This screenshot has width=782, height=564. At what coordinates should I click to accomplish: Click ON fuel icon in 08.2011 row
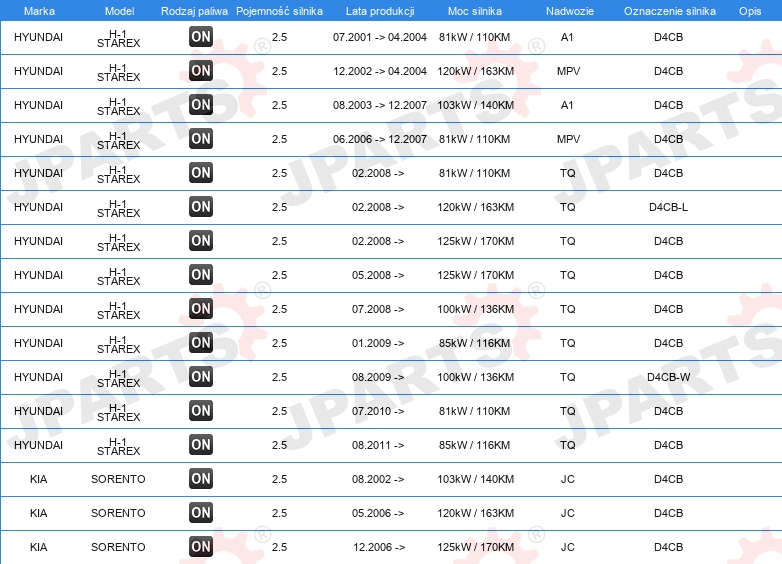pyautogui.click(x=201, y=444)
